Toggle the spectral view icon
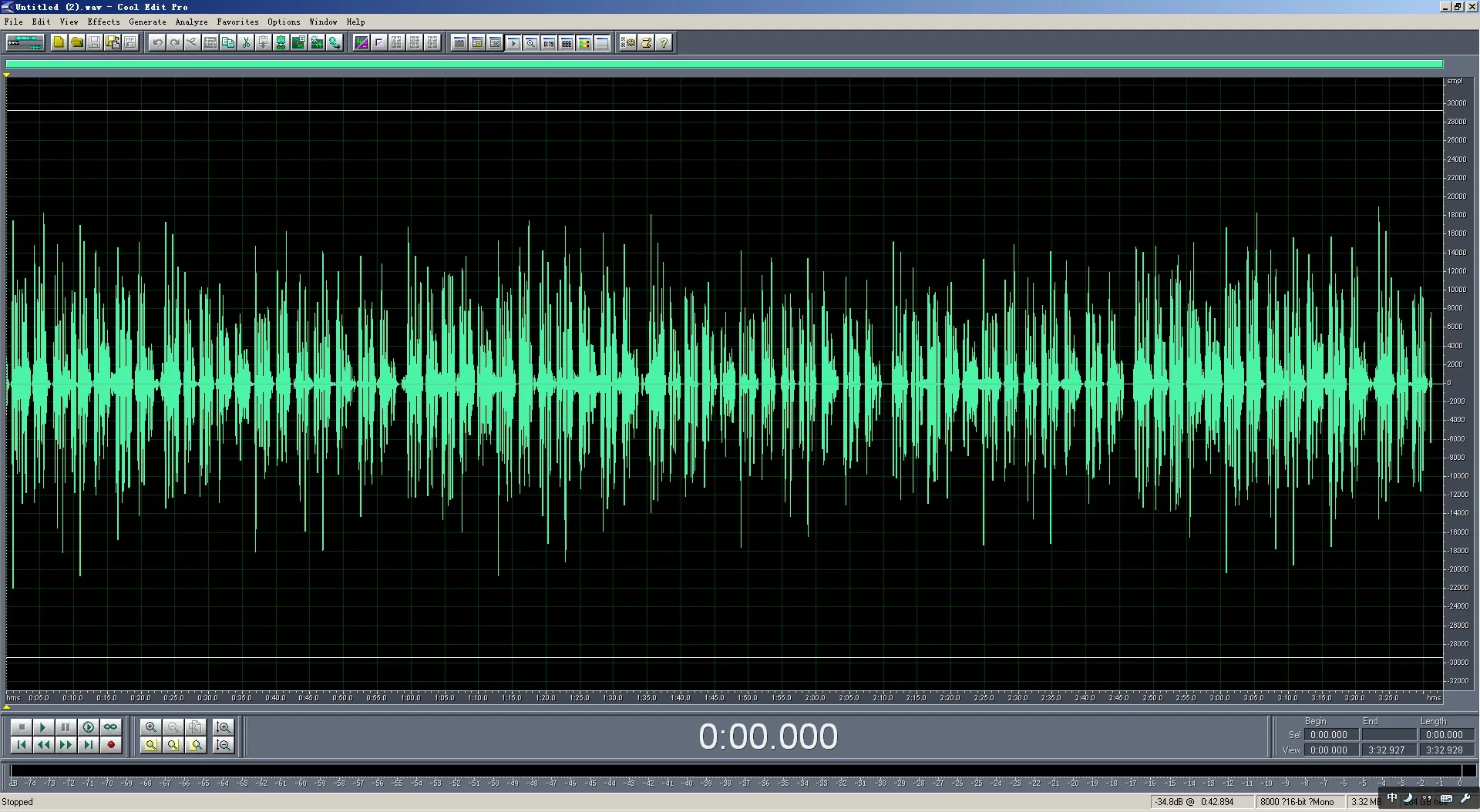This screenshot has height=812, width=1480. (362, 42)
